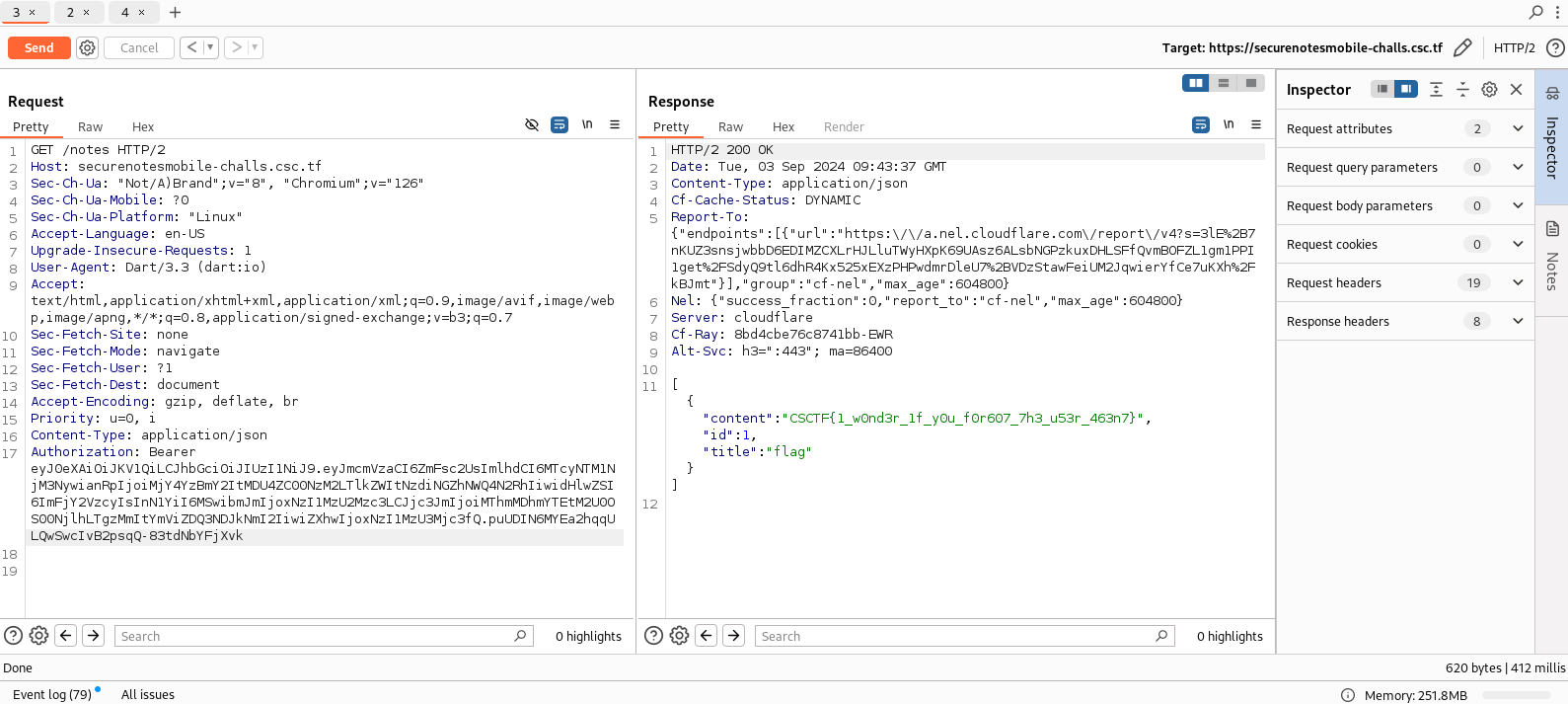Open history dropdown next to back arrow
This screenshot has height=704, width=1568.
(x=210, y=47)
